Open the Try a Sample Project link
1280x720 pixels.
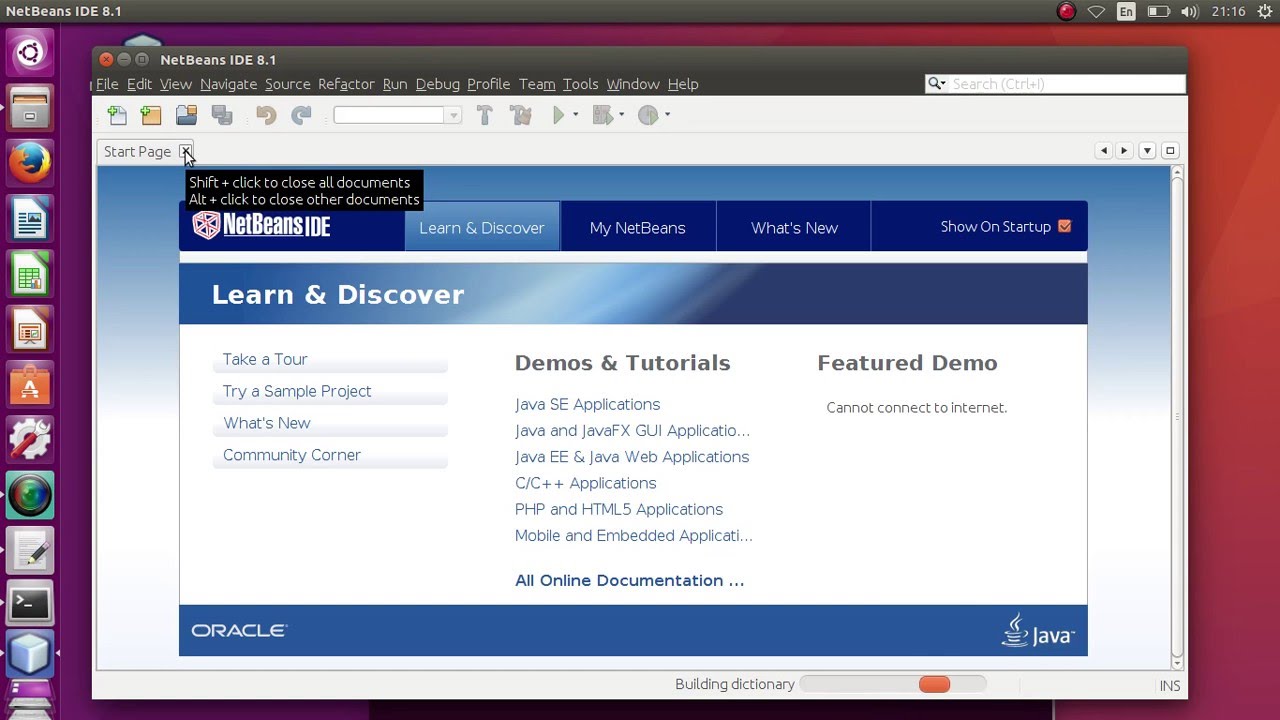click(x=297, y=391)
